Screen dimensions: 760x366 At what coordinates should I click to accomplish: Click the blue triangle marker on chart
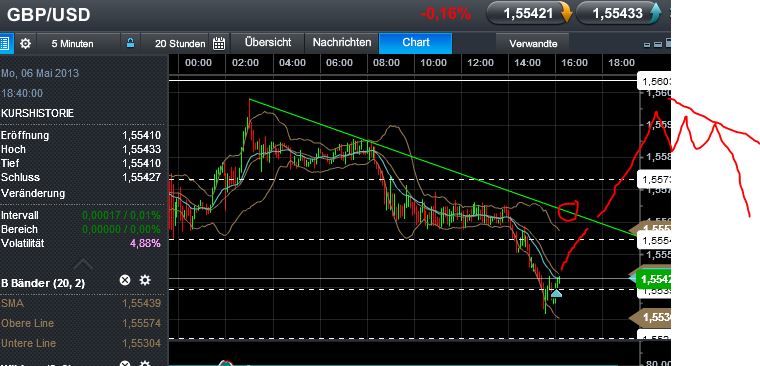pyautogui.click(x=556, y=293)
